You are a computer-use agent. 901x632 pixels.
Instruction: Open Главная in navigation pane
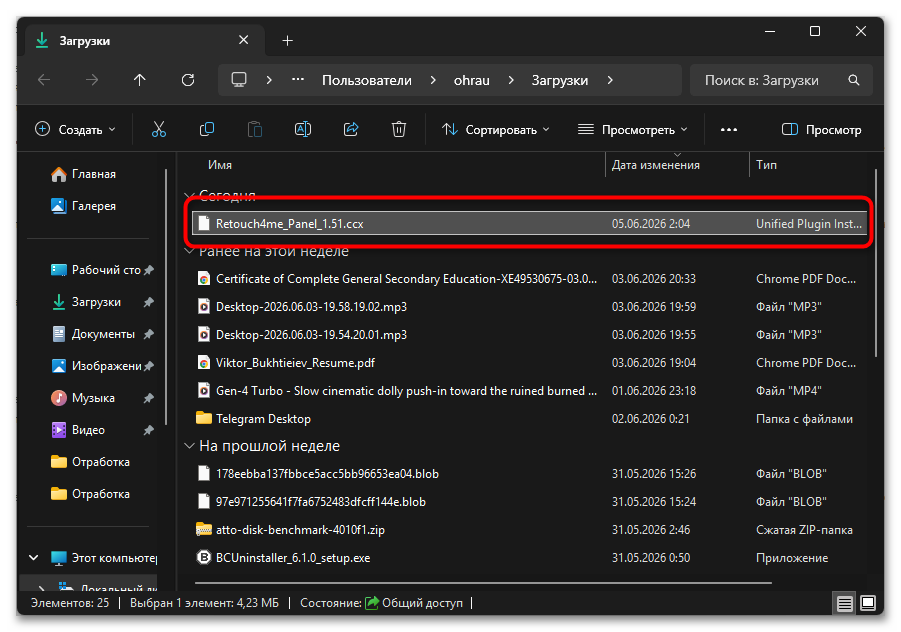[x=94, y=174]
